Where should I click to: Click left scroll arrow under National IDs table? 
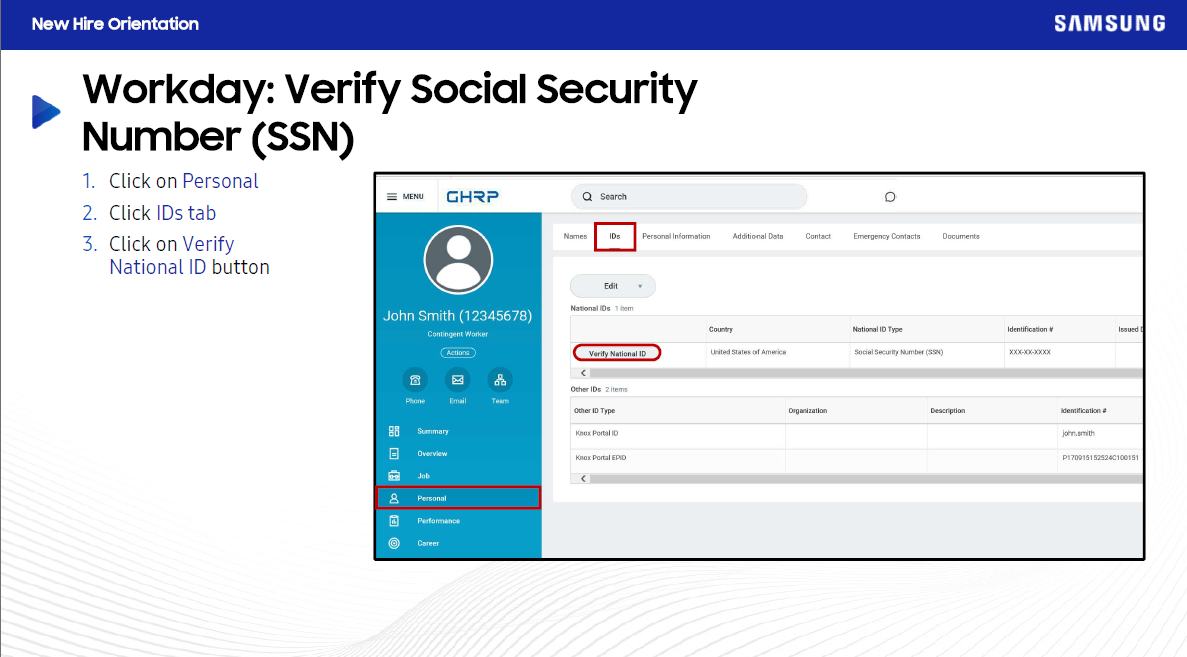tap(584, 373)
